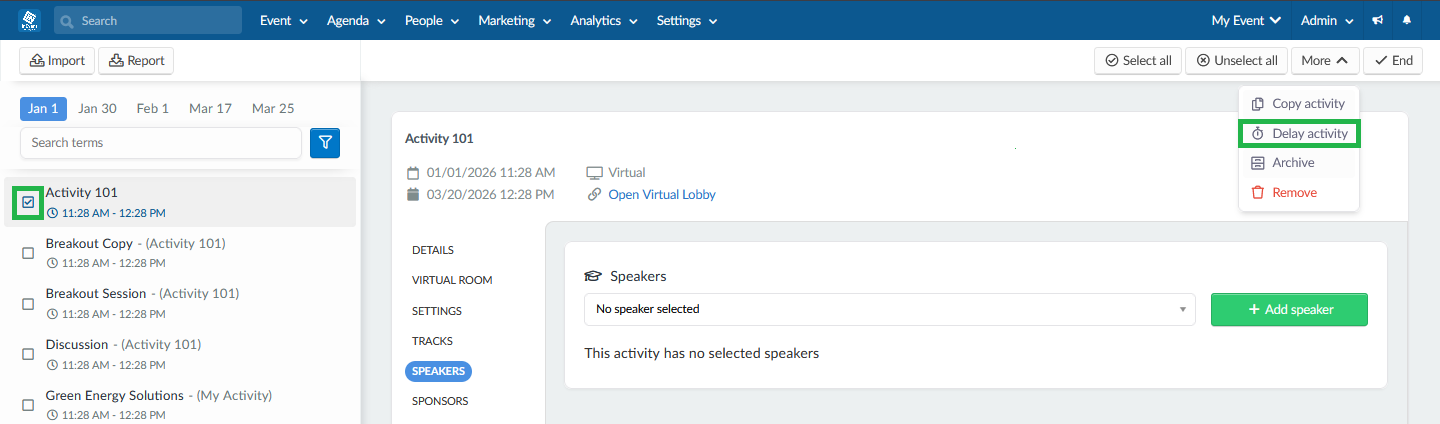This screenshot has width=1440, height=424.
Task: Click the megaphone announcements icon
Action: tap(1377, 20)
